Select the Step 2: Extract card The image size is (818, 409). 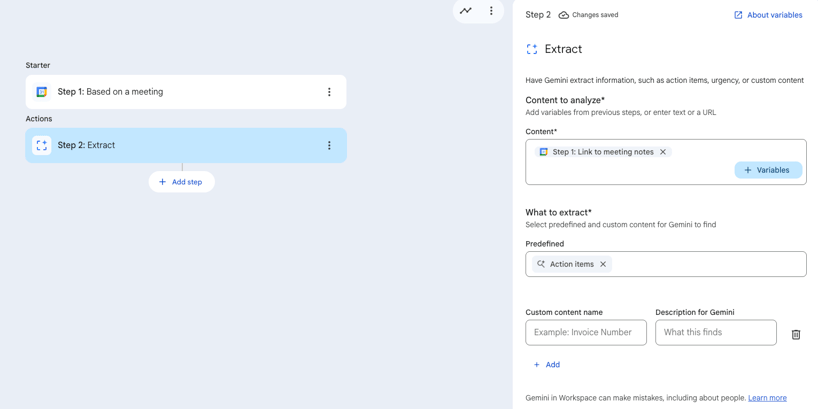180,146
